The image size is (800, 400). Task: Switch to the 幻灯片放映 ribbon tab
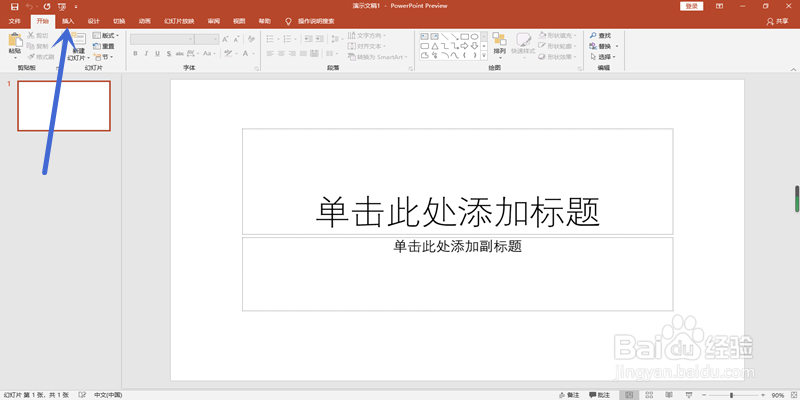point(179,21)
